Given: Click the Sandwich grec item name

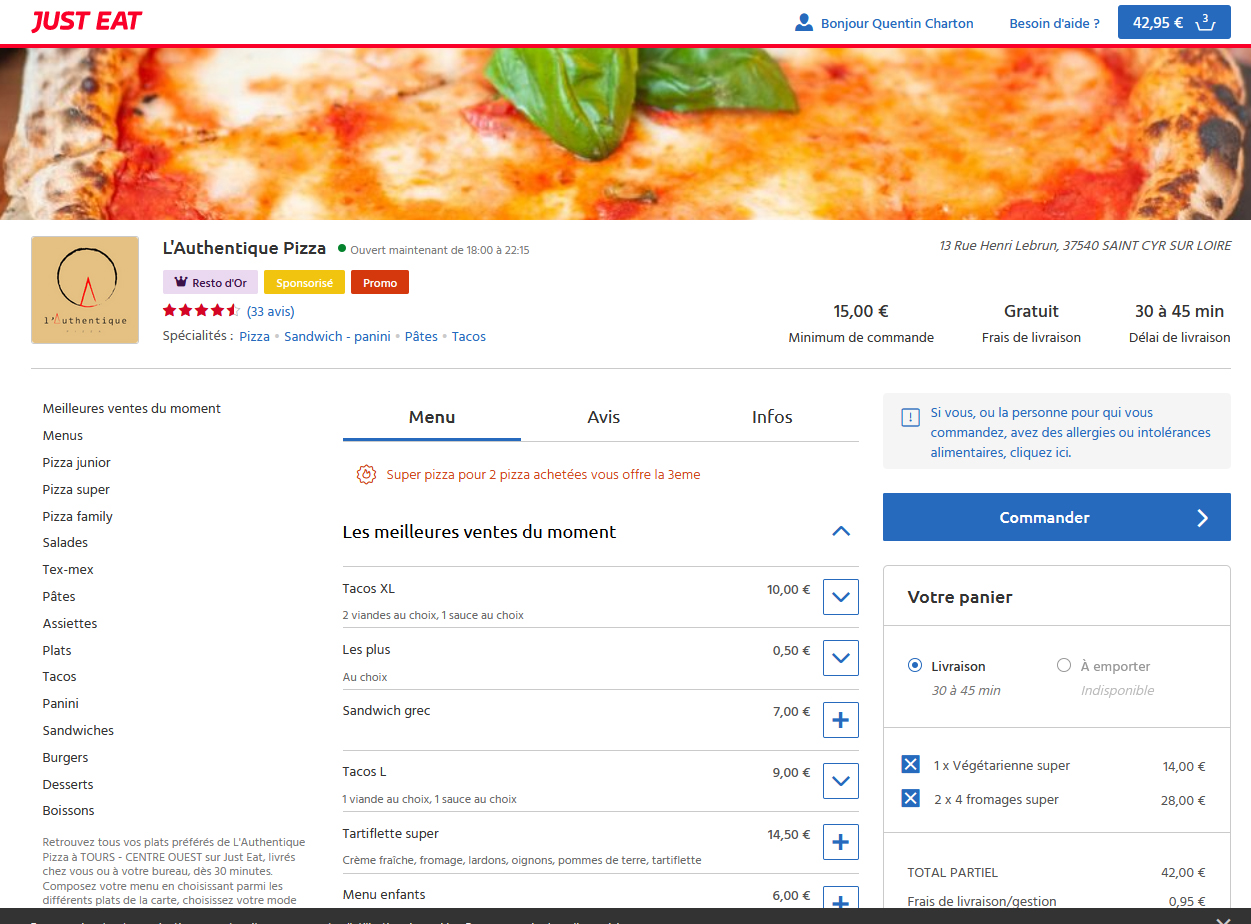Looking at the screenshot, I should tap(387, 711).
